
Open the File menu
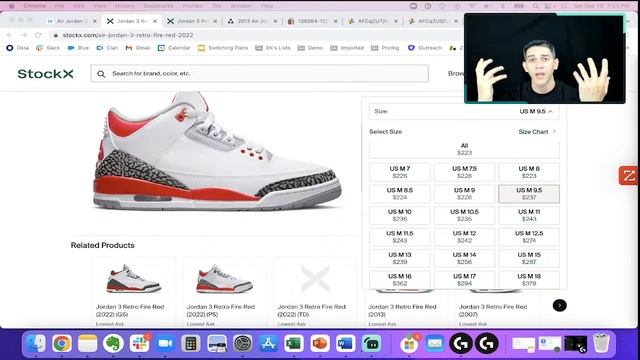tap(60, 6)
